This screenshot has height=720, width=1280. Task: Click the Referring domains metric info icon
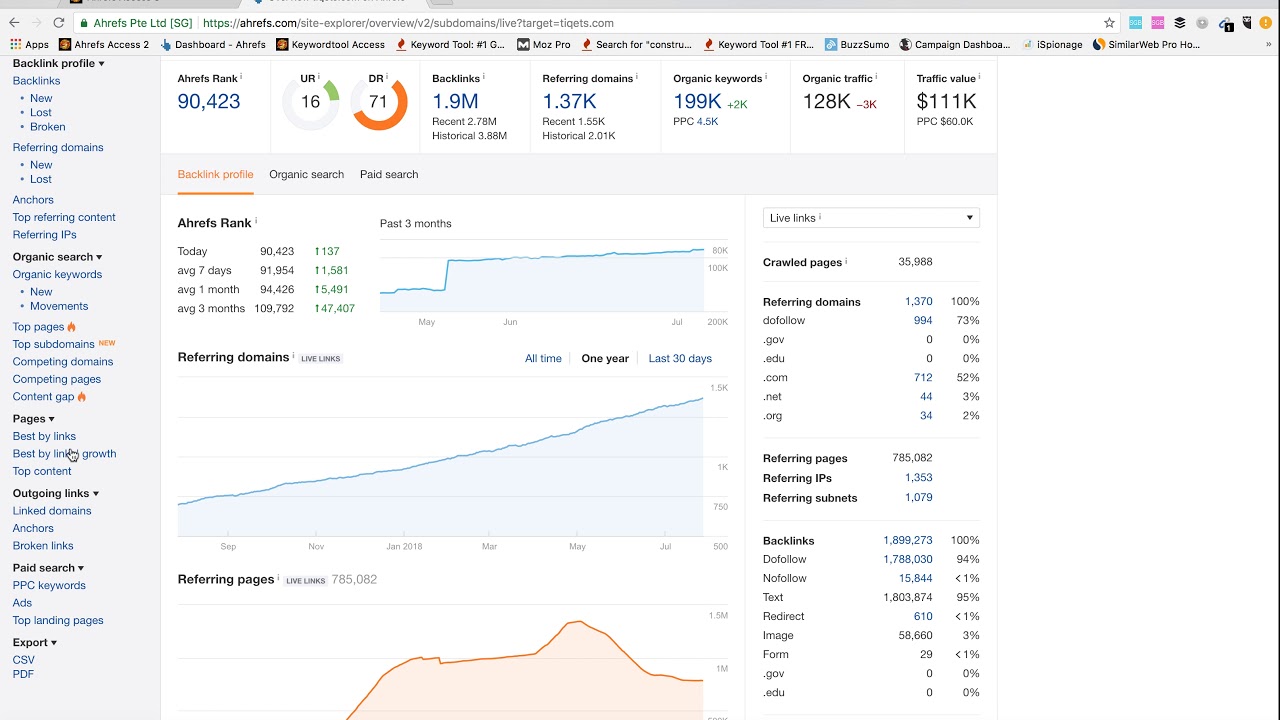637,76
